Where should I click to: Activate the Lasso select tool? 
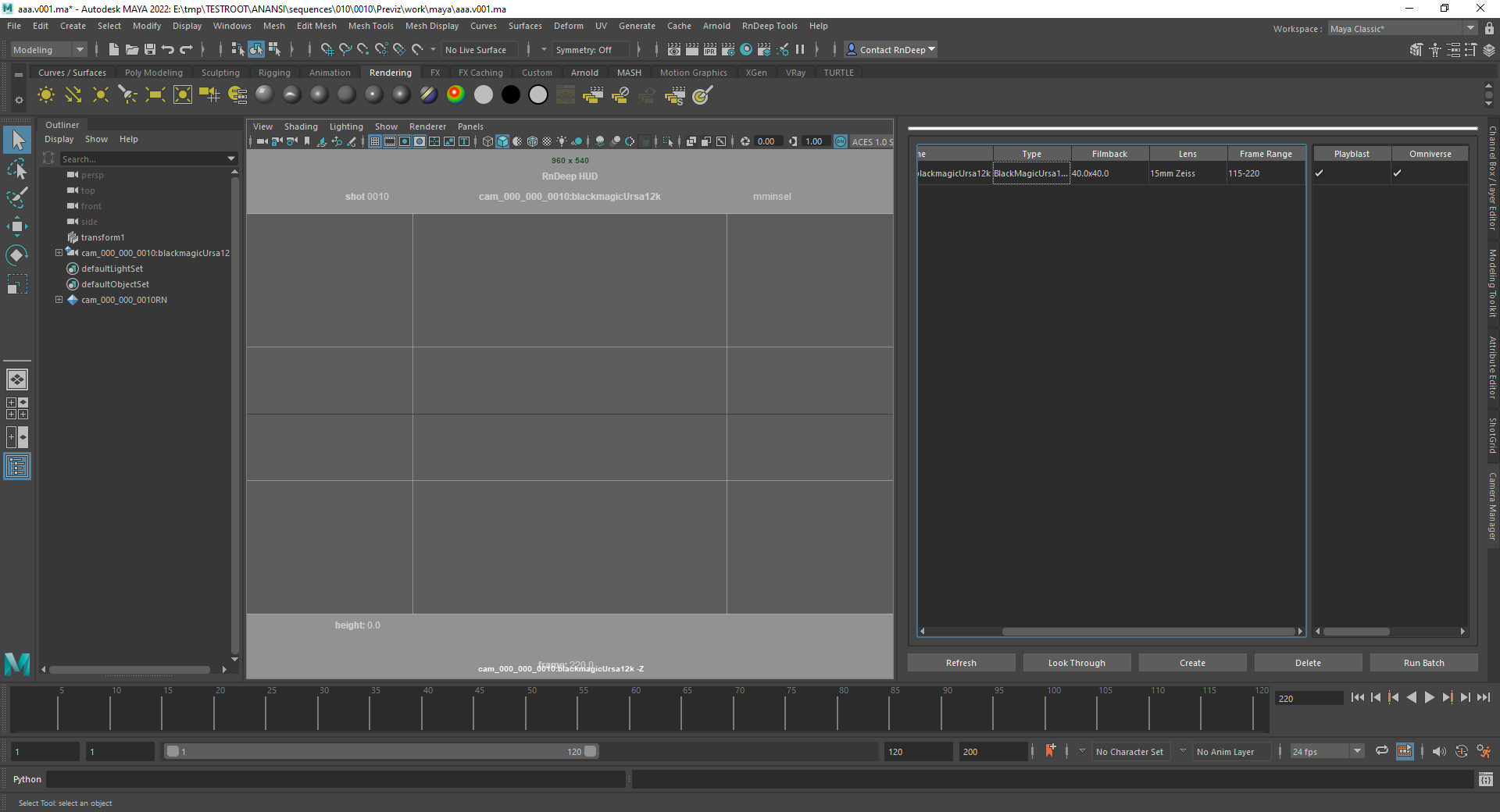[16, 169]
